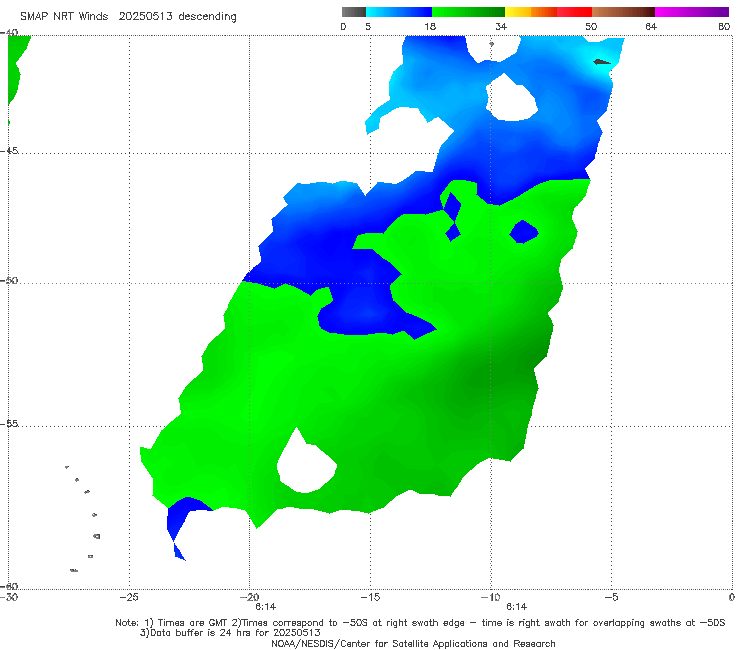Select the red segment of the color bar
Screen dimensions: 740x650
(x=574, y=12)
